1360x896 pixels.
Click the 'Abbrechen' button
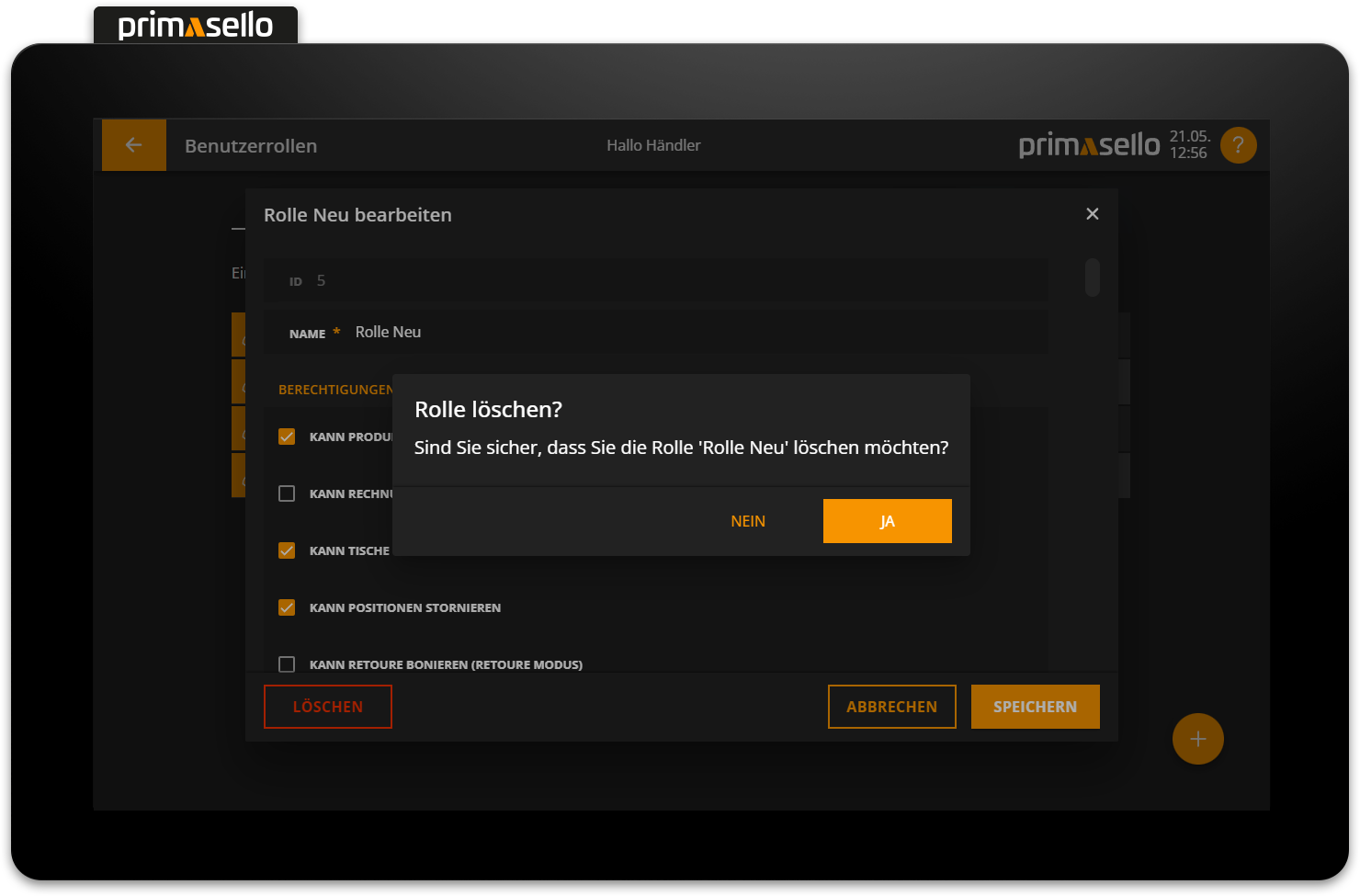(891, 707)
